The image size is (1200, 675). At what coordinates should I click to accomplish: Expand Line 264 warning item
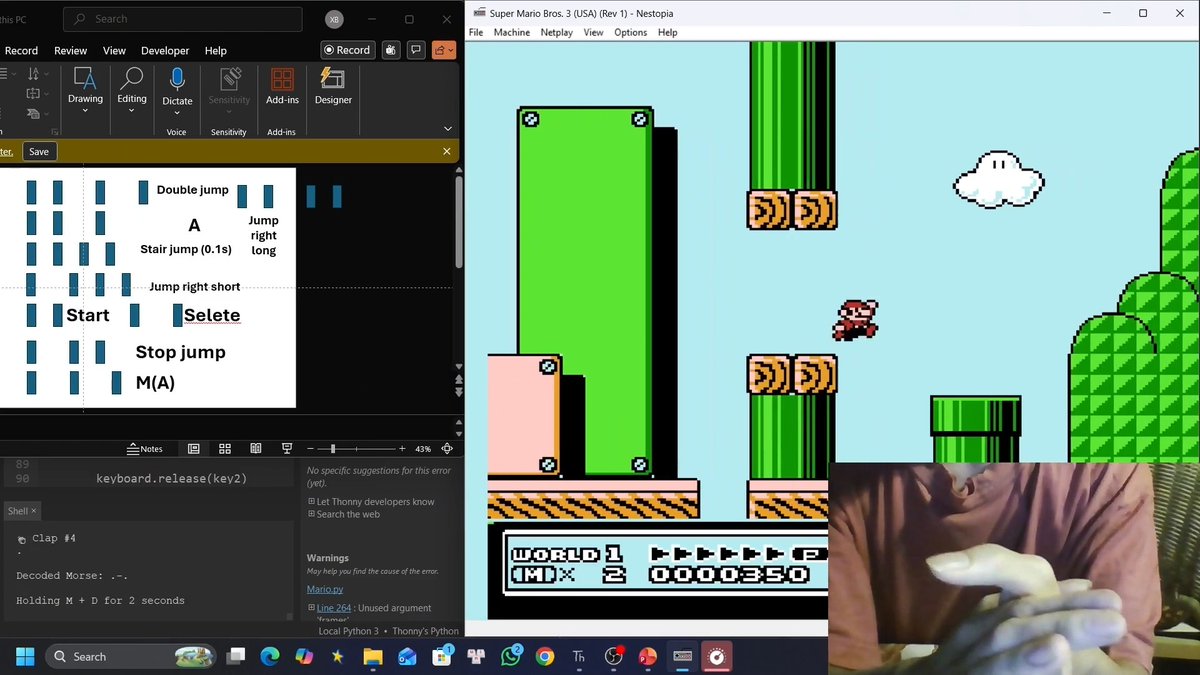[311, 608]
